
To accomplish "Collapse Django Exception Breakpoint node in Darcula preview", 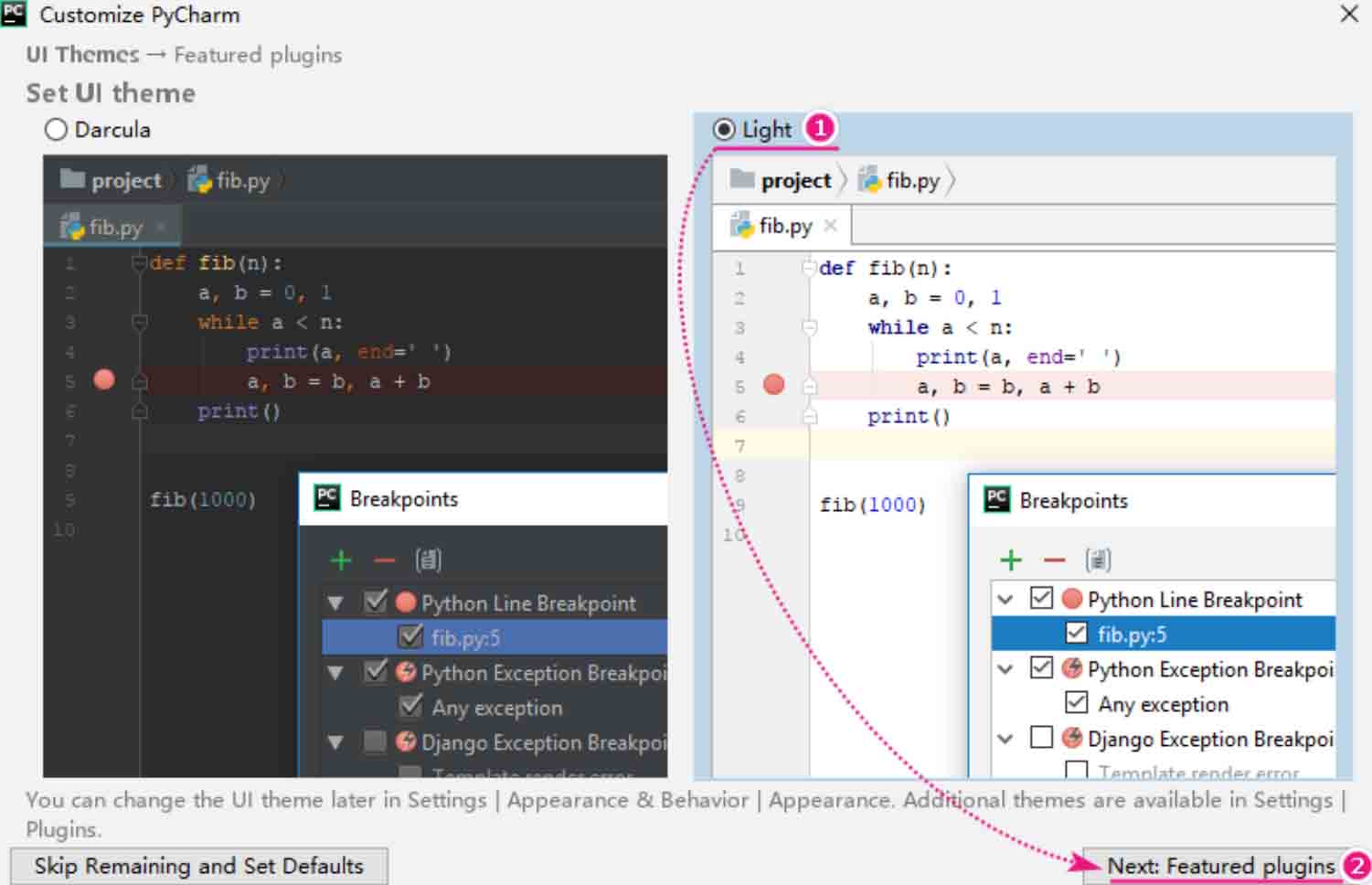I will [x=335, y=741].
